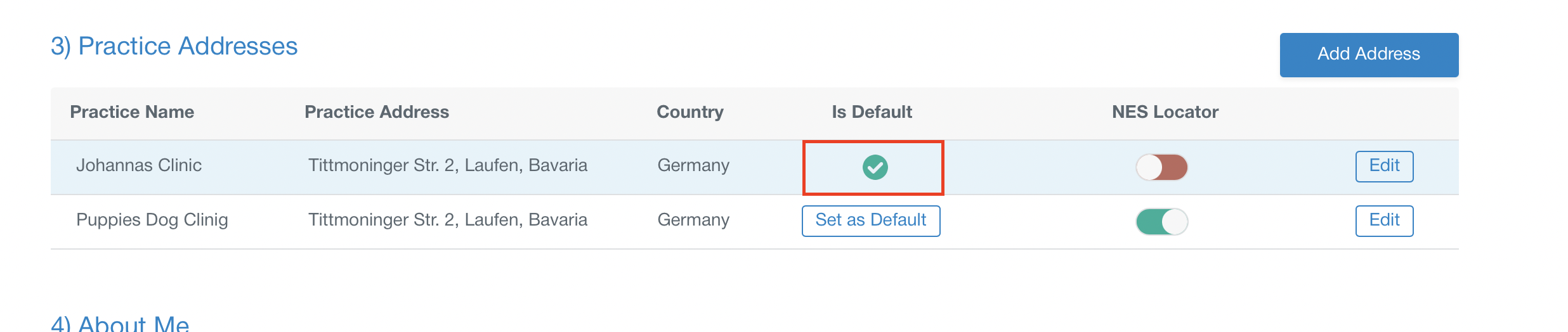Click the About Me section heading
The image size is (1568, 332).
tap(120, 323)
